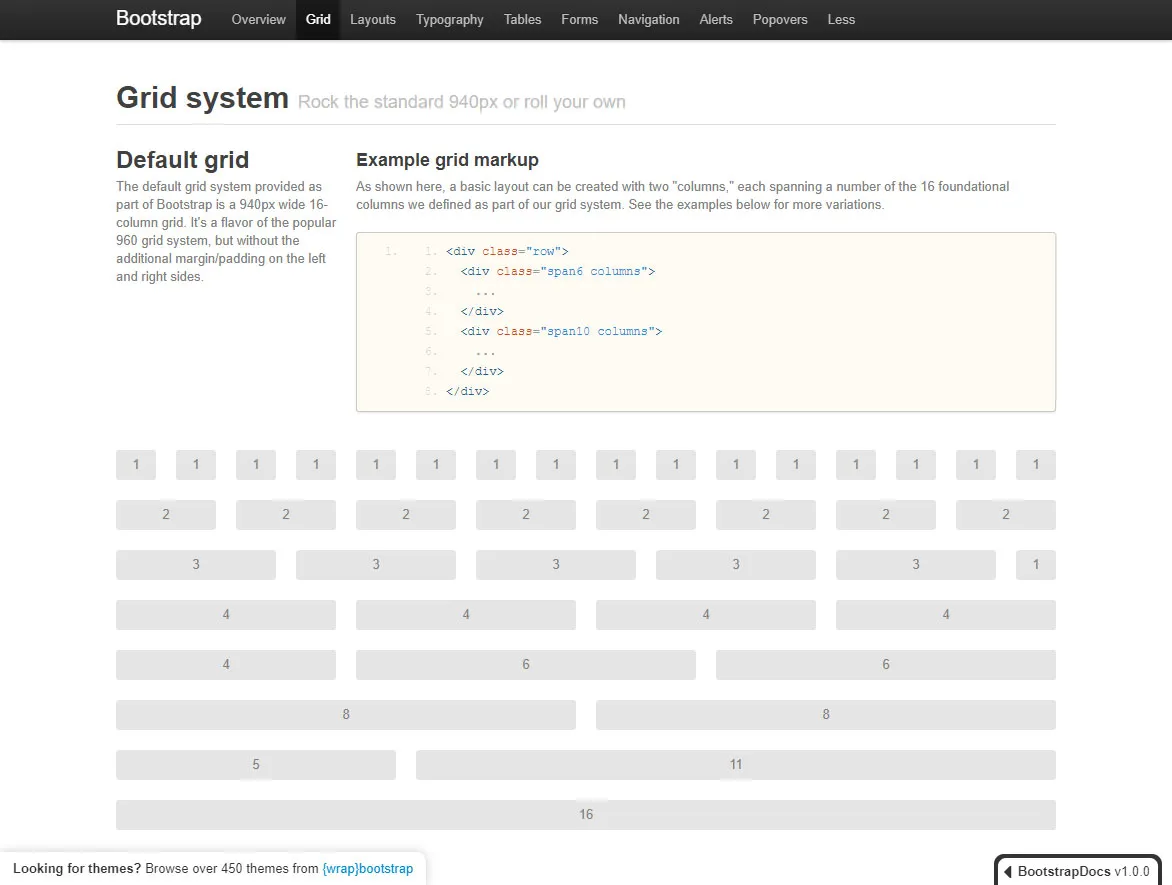1172x885 pixels.
Task: Click the span6 columns code line
Action: pyautogui.click(x=558, y=271)
